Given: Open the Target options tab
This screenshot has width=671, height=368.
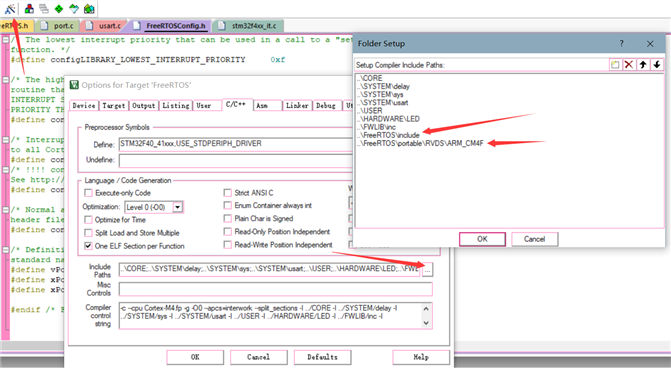Looking at the screenshot, I should tap(113, 105).
